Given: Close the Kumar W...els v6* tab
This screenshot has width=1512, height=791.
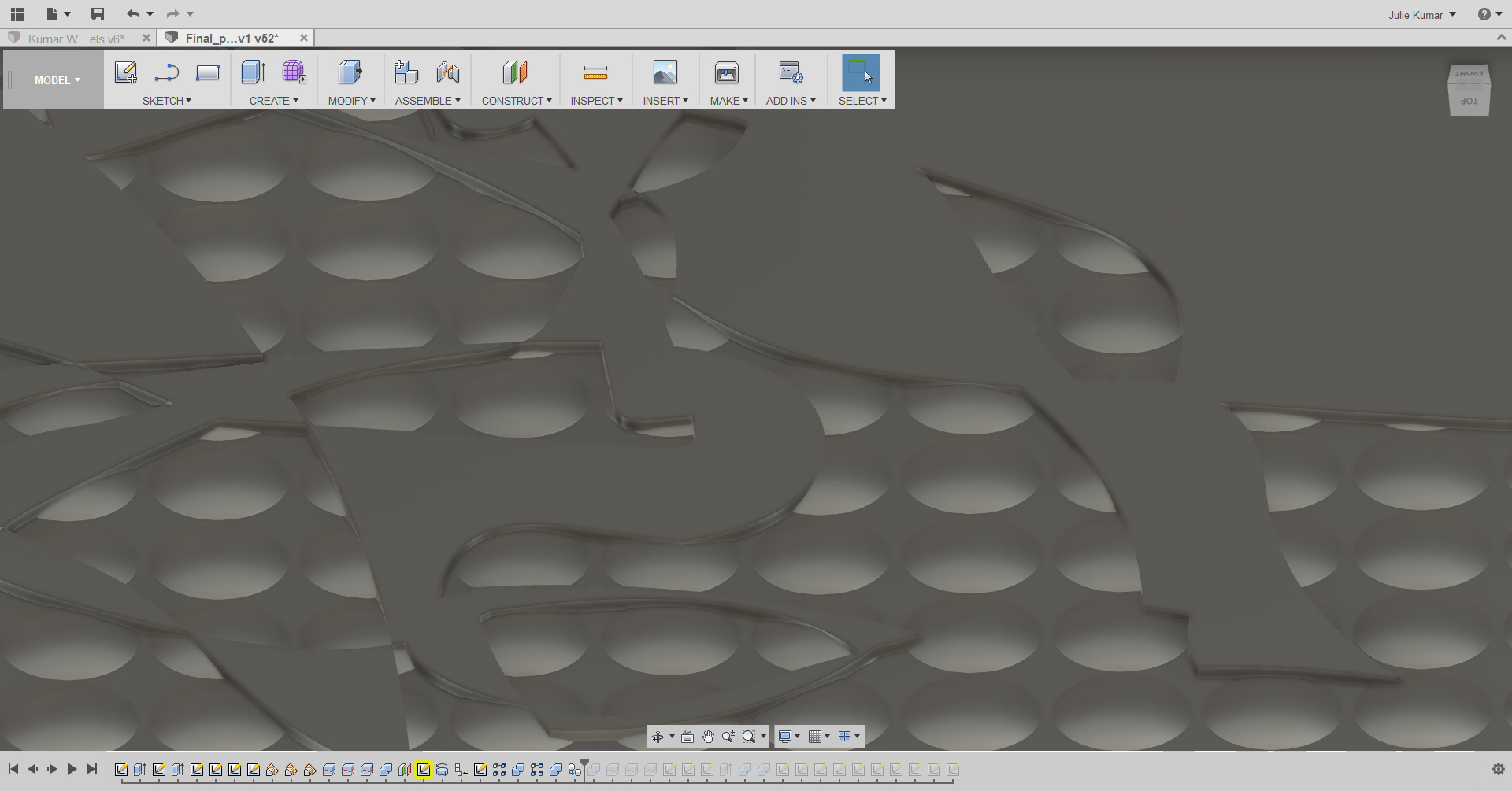Looking at the screenshot, I should click(x=146, y=38).
